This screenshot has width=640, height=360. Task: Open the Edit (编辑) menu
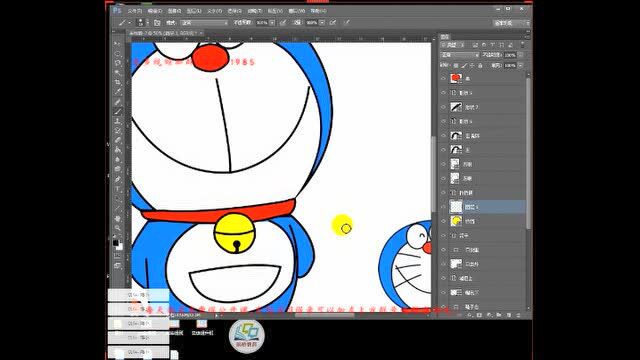point(154,11)
